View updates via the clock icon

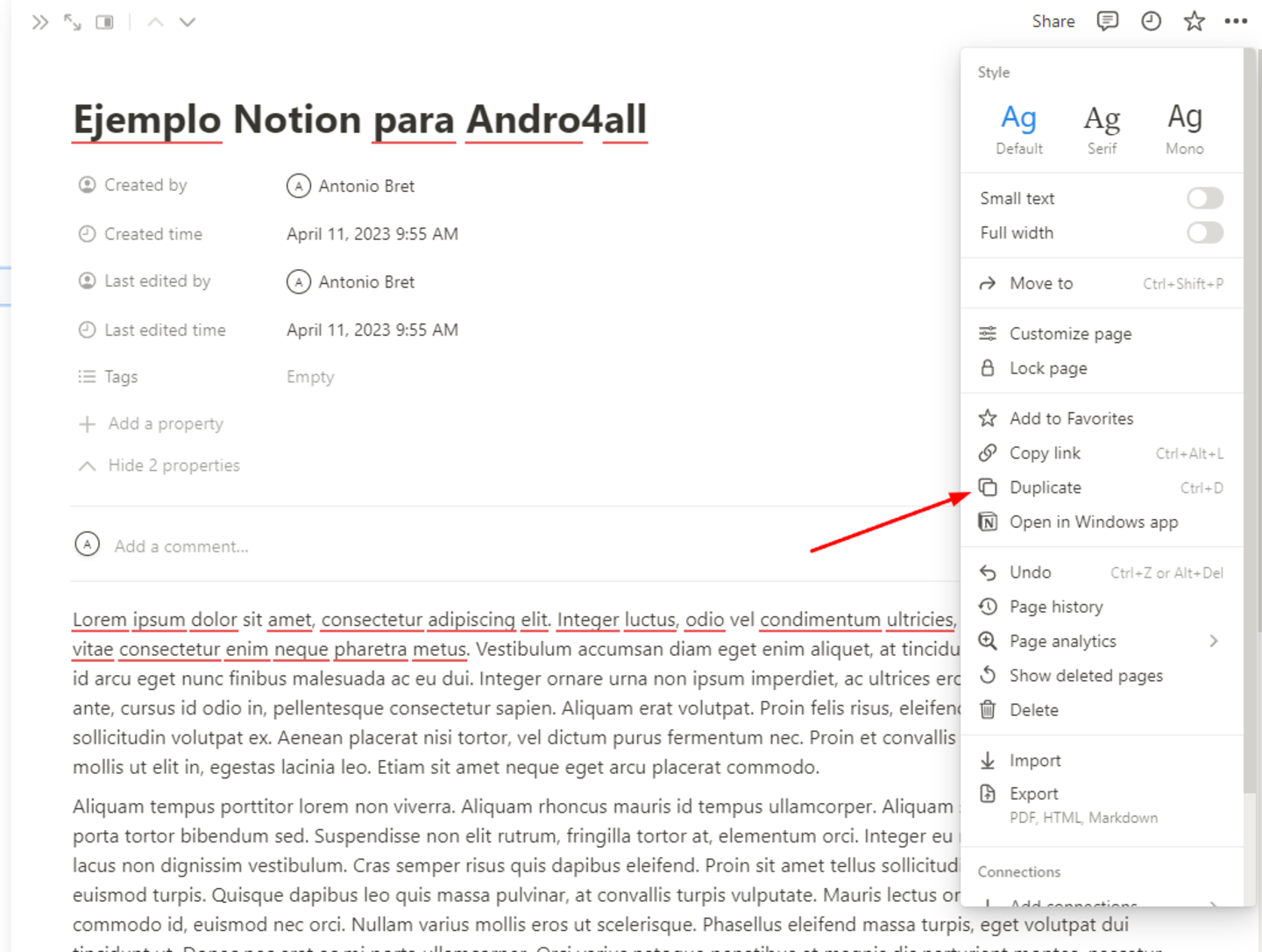(1151, 21)
